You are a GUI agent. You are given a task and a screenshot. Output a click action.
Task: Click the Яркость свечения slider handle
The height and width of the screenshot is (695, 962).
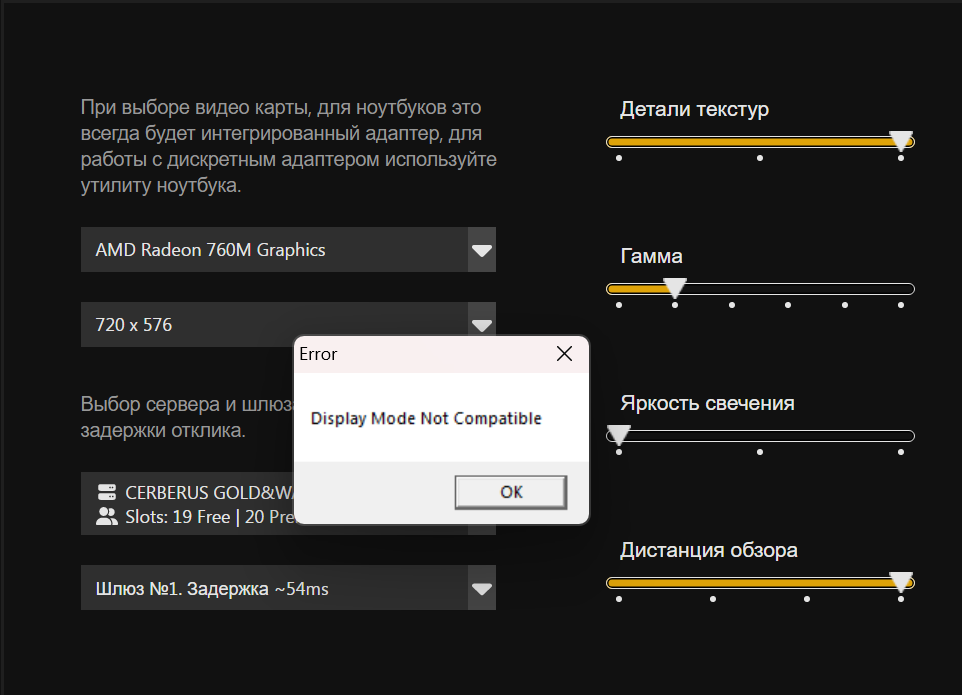point(619,435)
